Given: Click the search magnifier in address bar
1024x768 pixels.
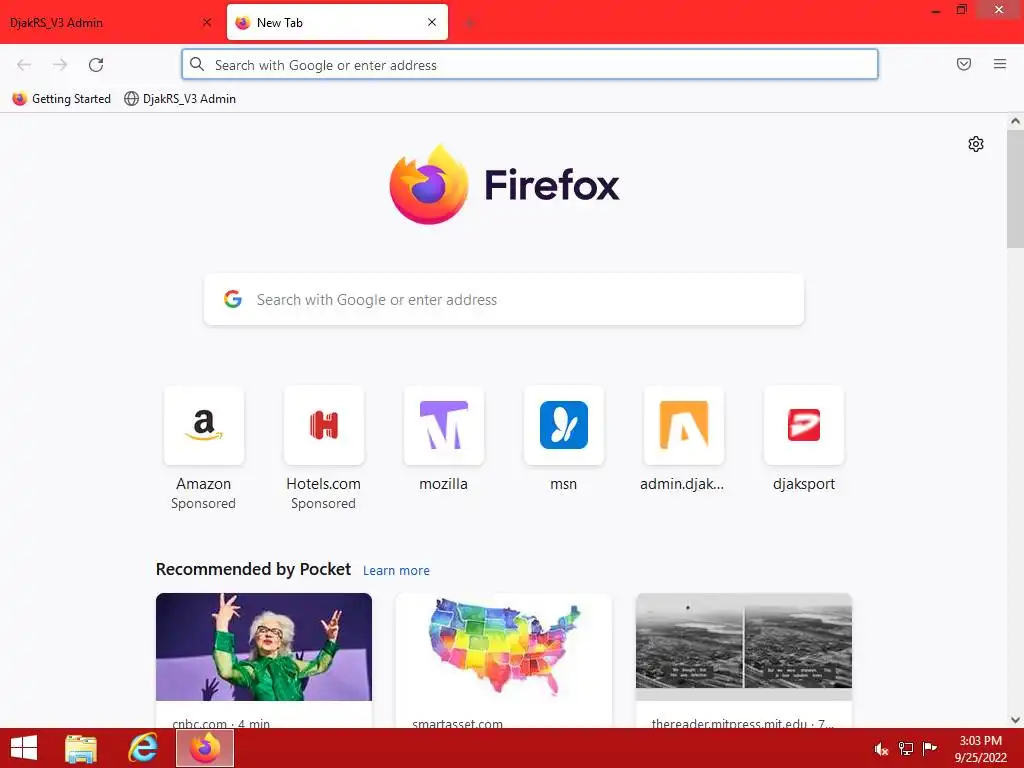Looking at the screenshot, I should [x=197, y=64].
